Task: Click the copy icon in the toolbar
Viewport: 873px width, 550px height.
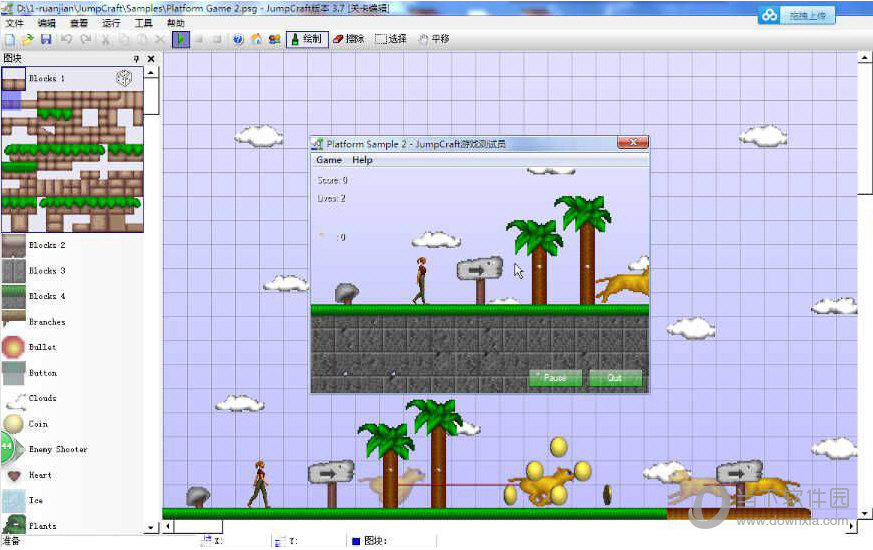Action: 124,40
